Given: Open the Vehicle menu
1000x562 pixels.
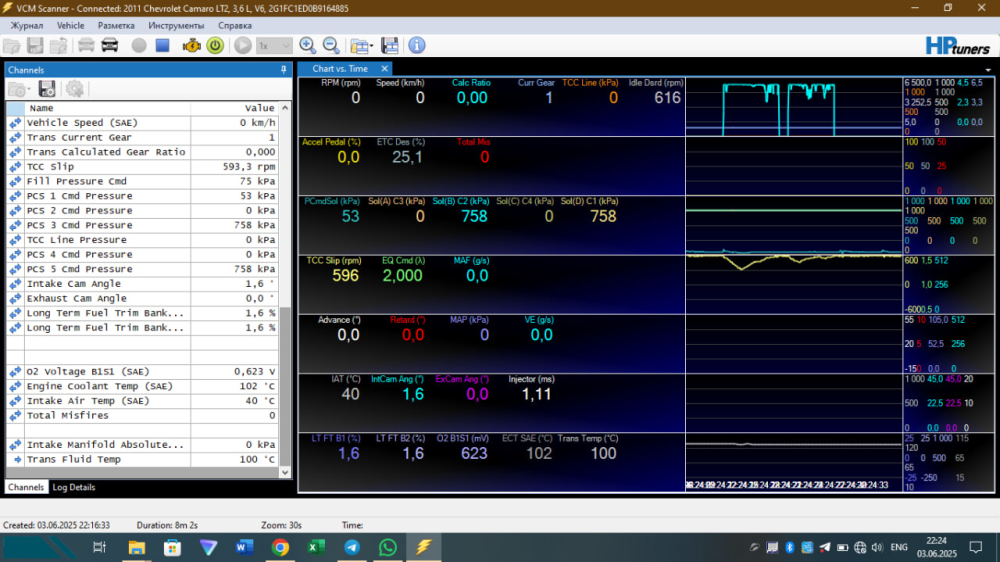Looking at the screenshot, I should [70, 25].
